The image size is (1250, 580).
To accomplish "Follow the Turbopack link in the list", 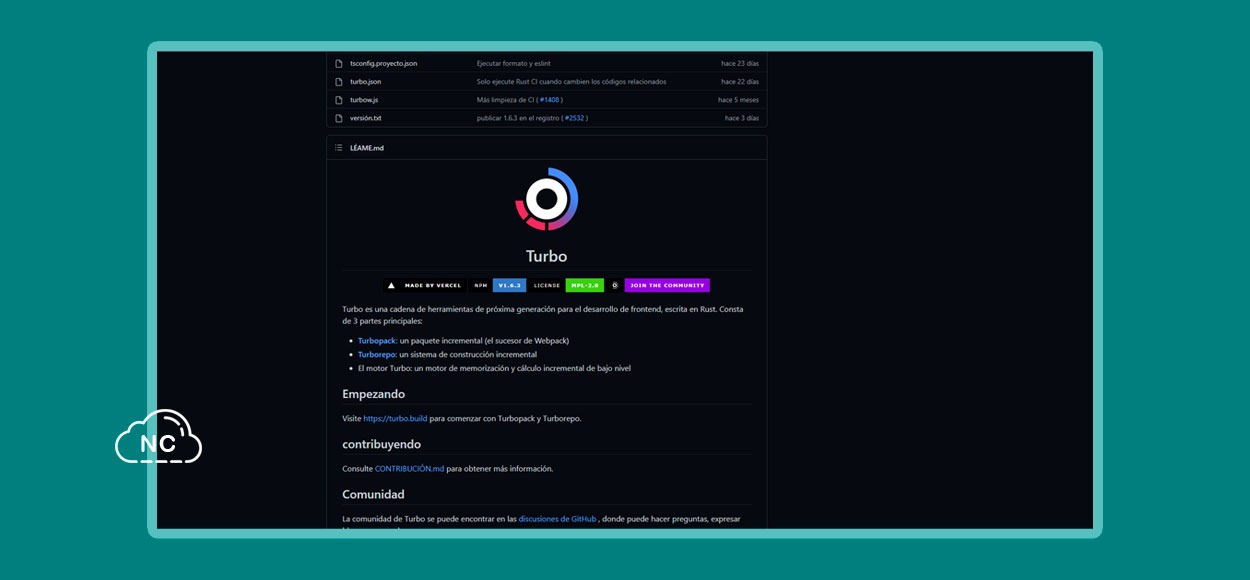I will point(377,340).
